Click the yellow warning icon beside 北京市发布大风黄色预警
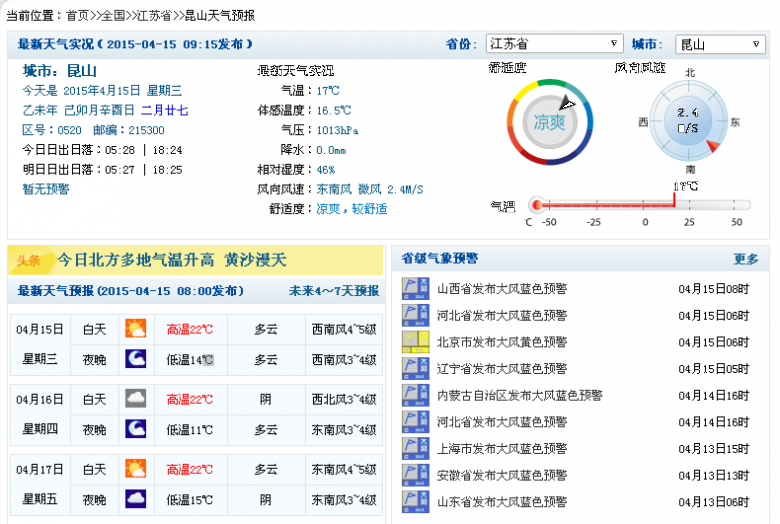 coord(415,342)
